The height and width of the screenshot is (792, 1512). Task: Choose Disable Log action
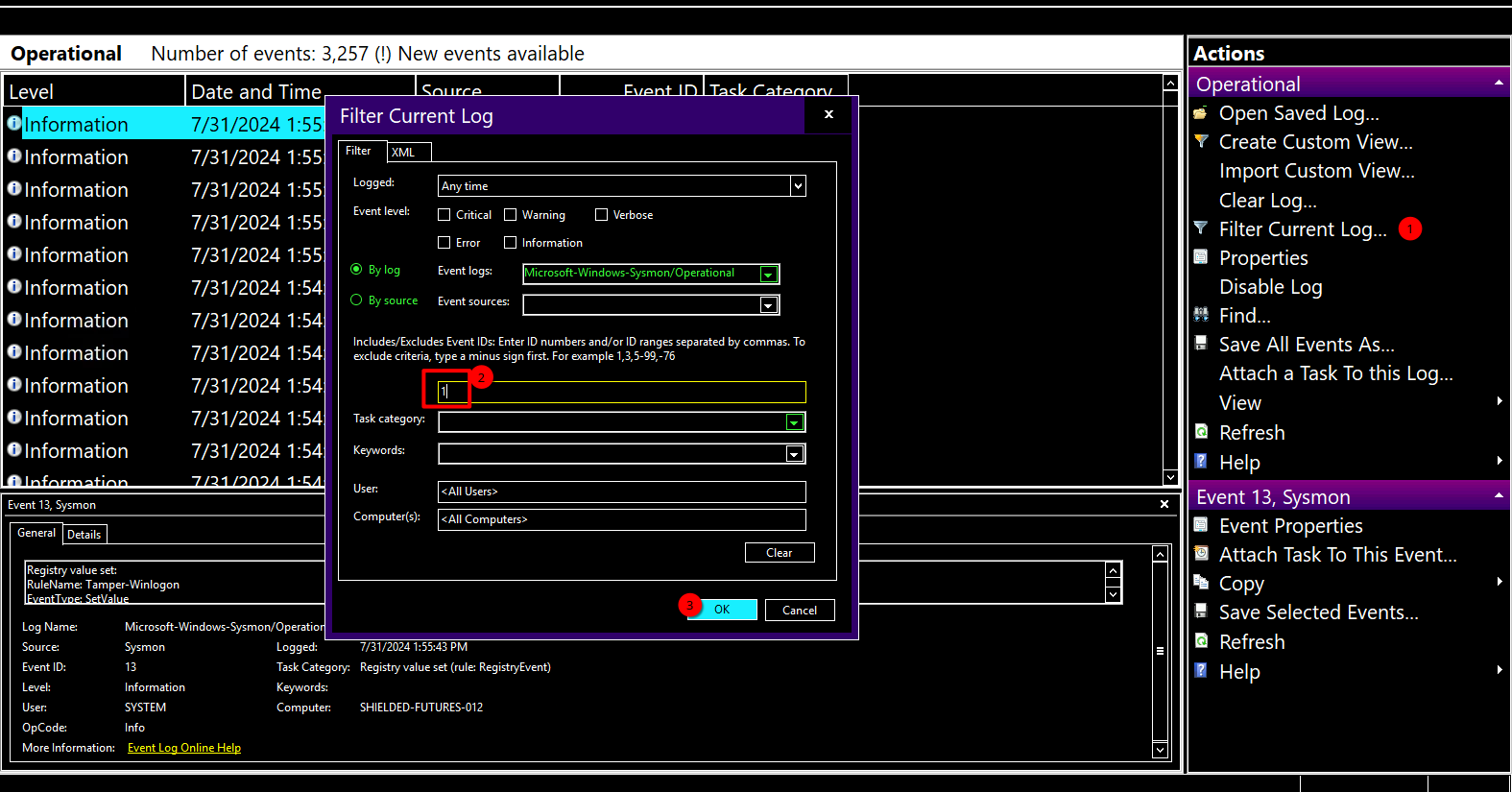pyautogui.click(x=1270, y=287)
